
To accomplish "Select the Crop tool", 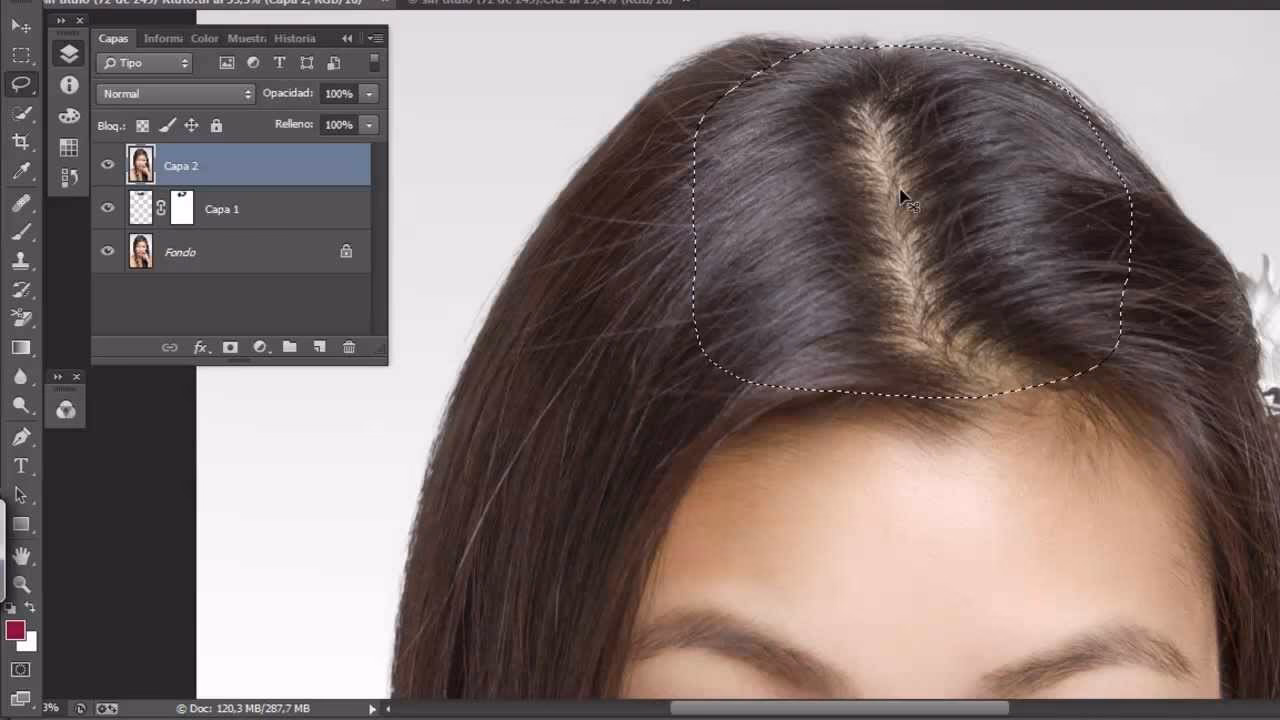I will click(x=22, y=142).
